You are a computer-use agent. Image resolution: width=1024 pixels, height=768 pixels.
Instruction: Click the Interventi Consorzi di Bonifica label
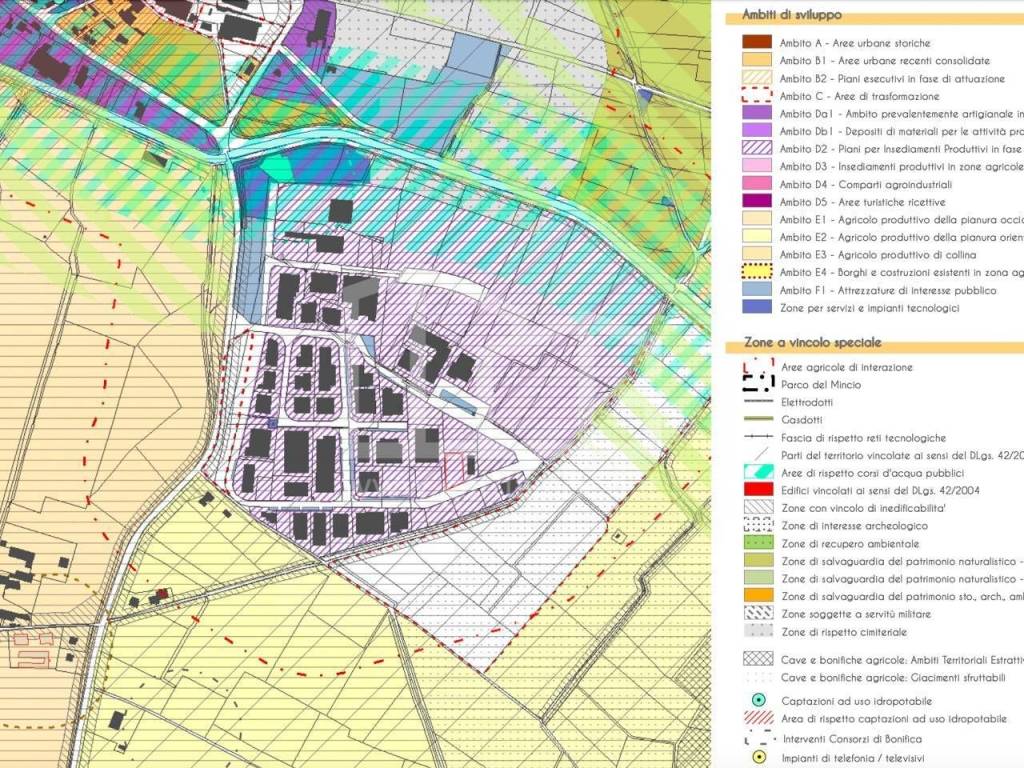tap(852, 739)
